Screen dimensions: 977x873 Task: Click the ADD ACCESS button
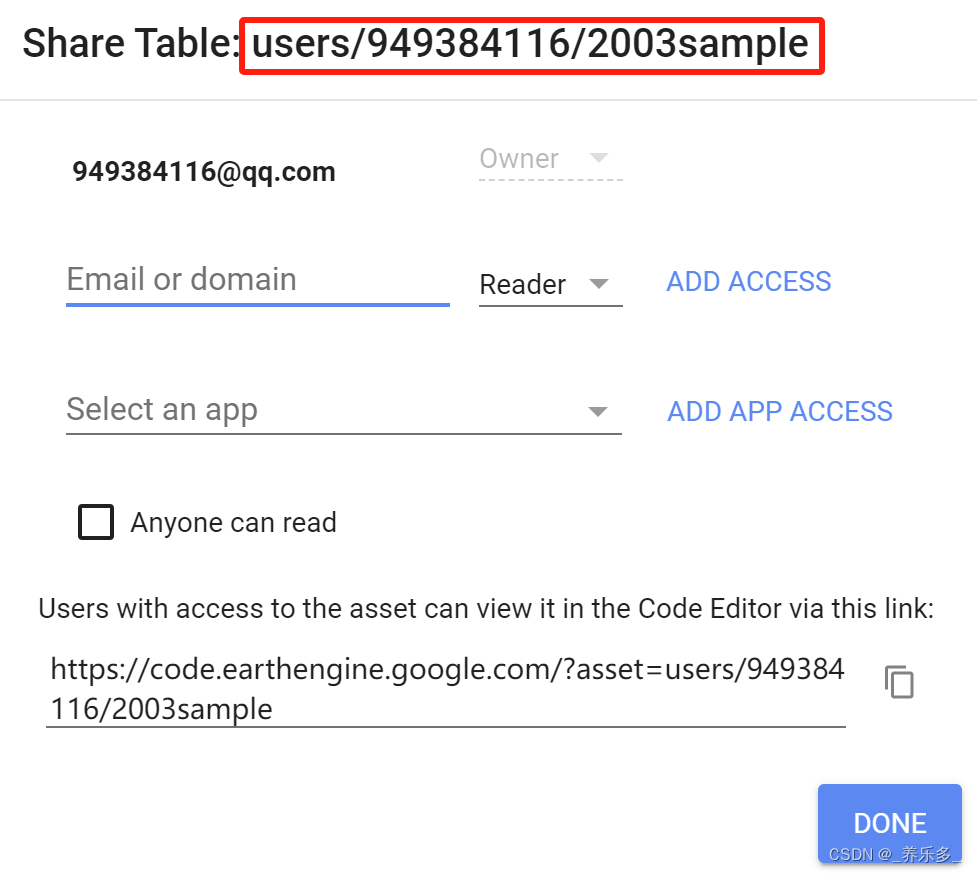point(748,282)
